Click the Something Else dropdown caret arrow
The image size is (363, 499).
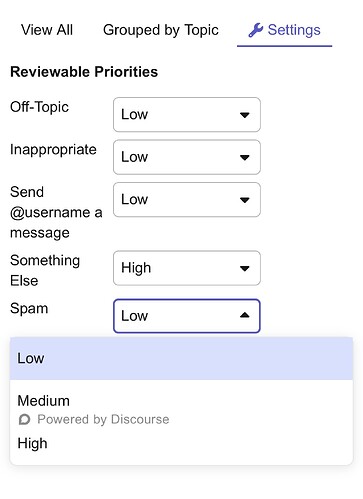coord(245,268)
